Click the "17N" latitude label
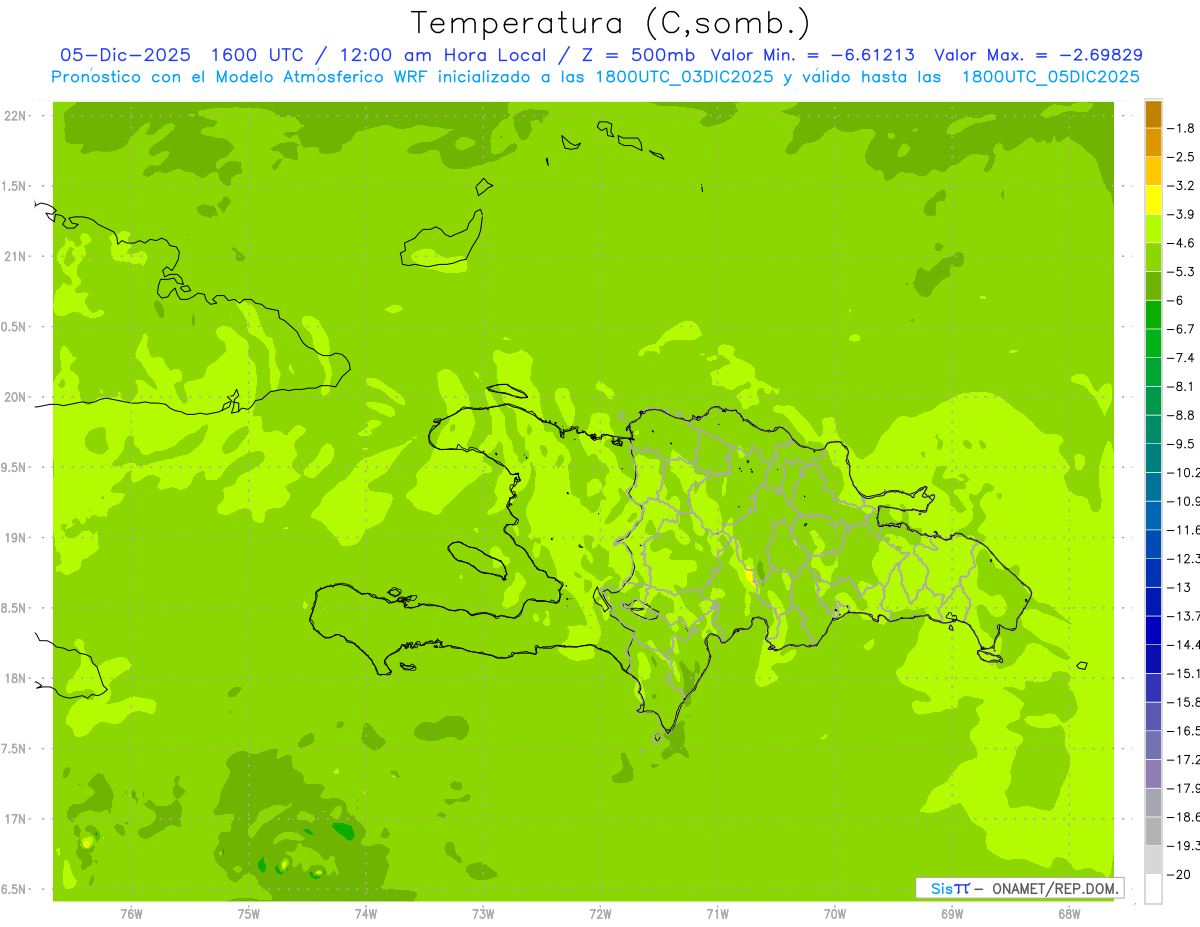Image resolution: width=1200 pixels, height=927 pixels. tap(15, 819)
